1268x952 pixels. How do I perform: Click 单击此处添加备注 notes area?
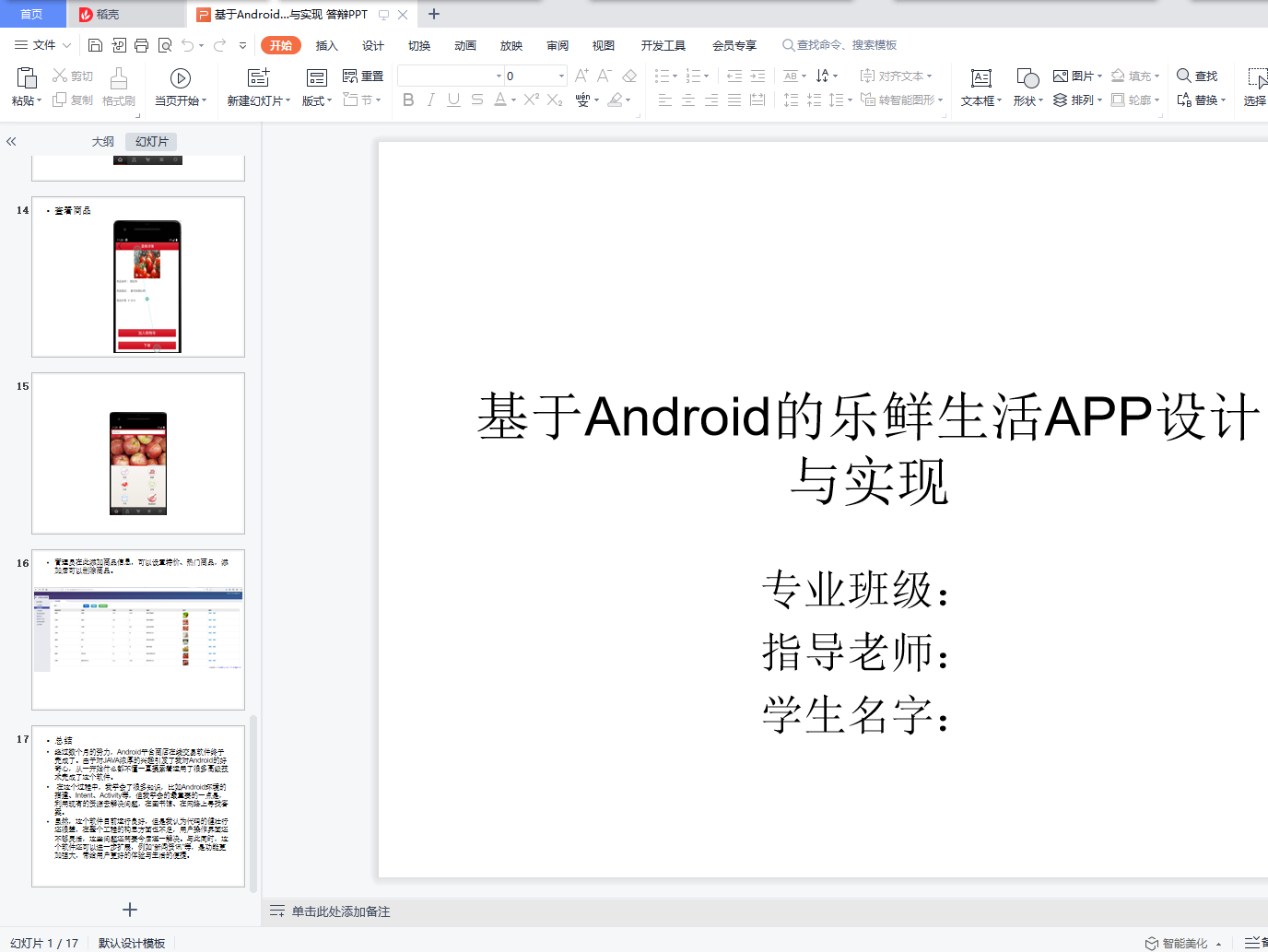click(x=340, y=911)
